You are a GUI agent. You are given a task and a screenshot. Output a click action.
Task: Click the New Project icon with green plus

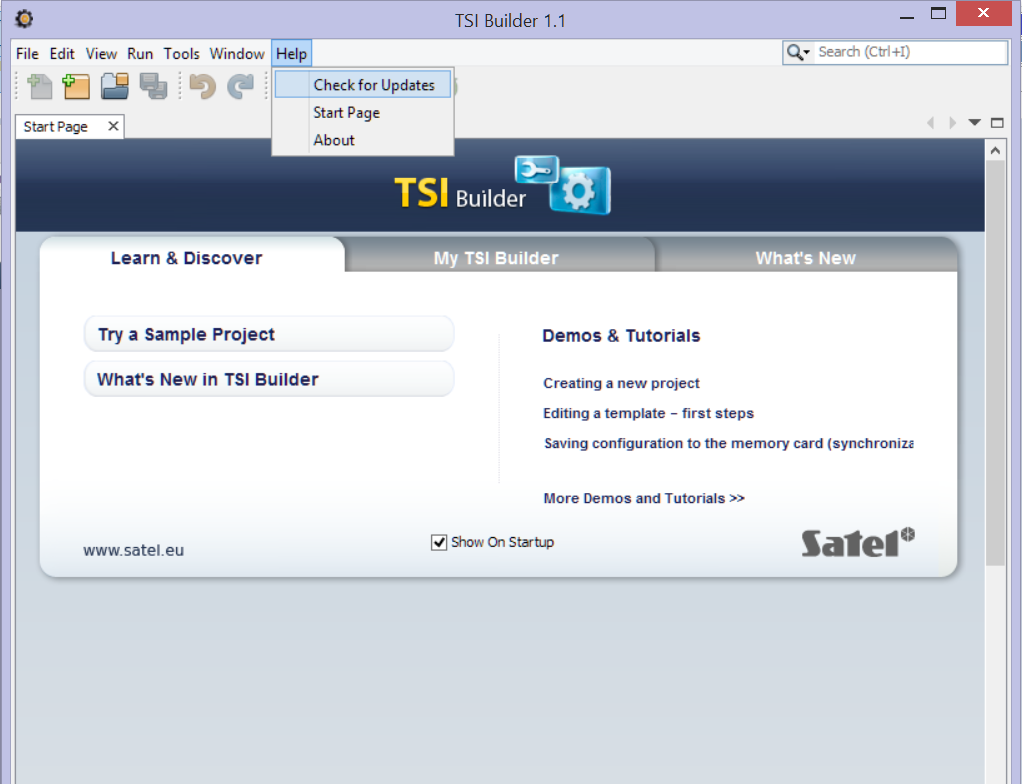pyautogui.click(x=76, y=87)
